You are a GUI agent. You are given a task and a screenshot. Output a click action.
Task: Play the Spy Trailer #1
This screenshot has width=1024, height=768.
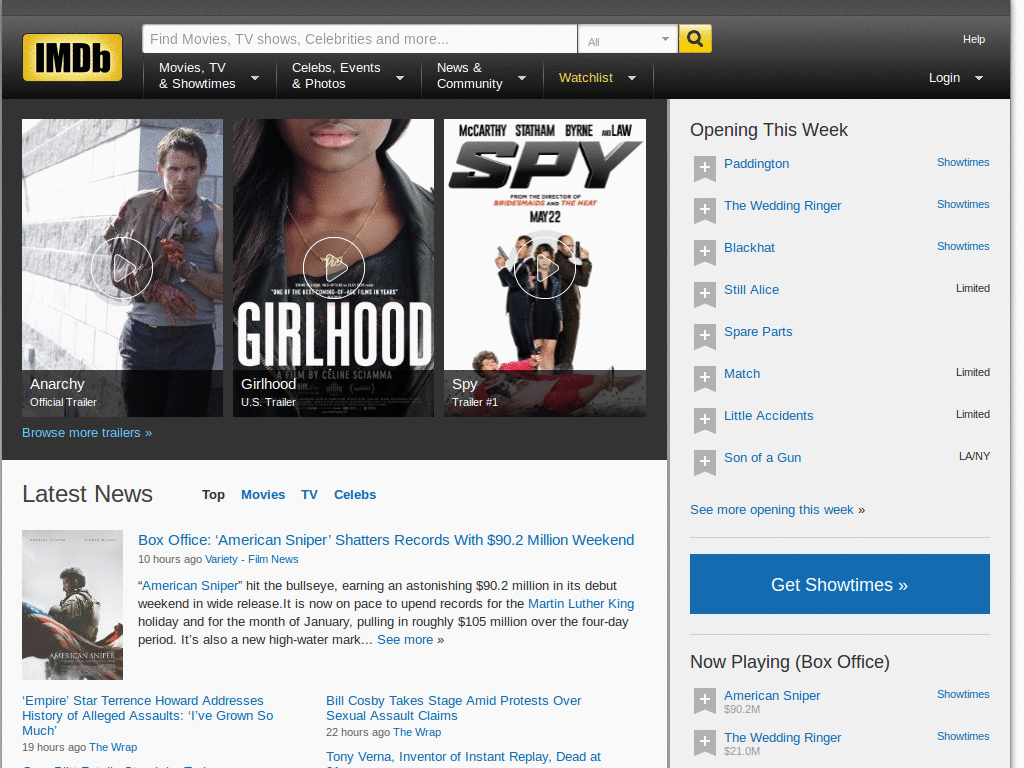[545, 268]
